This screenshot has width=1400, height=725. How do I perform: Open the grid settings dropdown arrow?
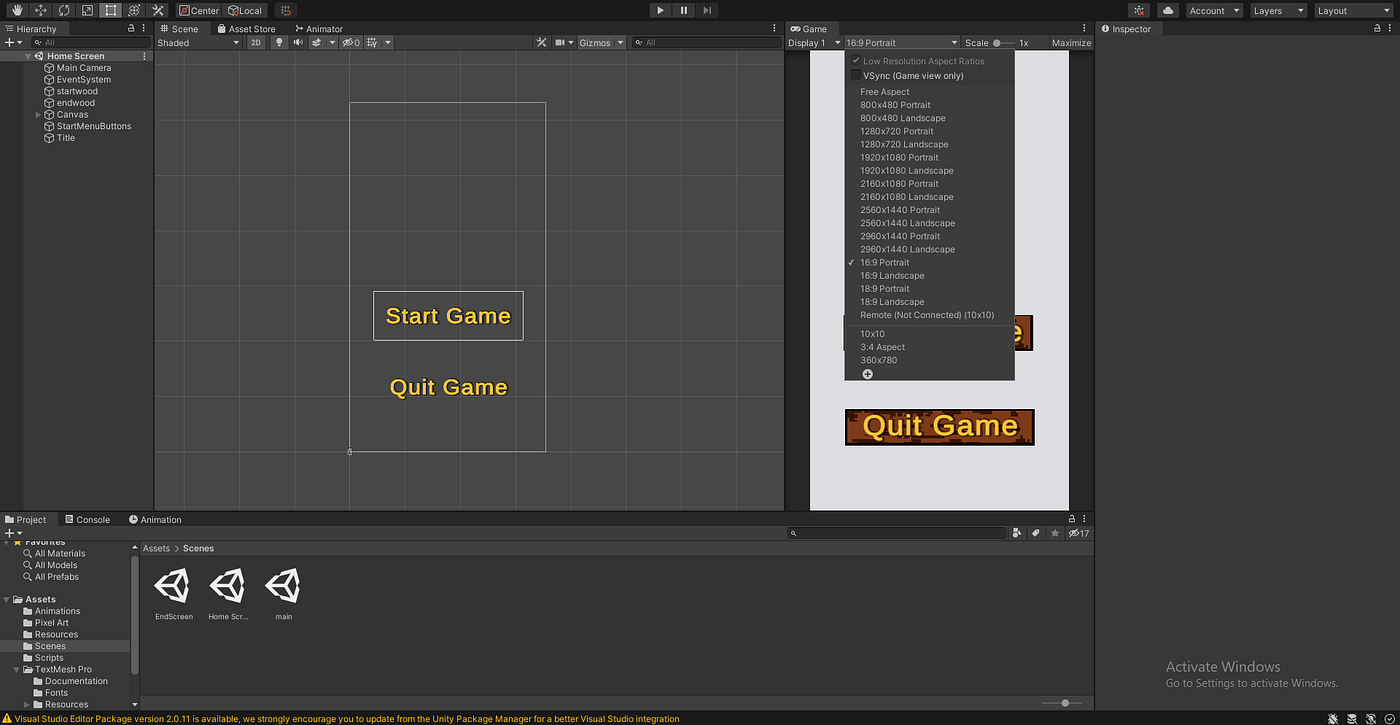tap(388, 43)
